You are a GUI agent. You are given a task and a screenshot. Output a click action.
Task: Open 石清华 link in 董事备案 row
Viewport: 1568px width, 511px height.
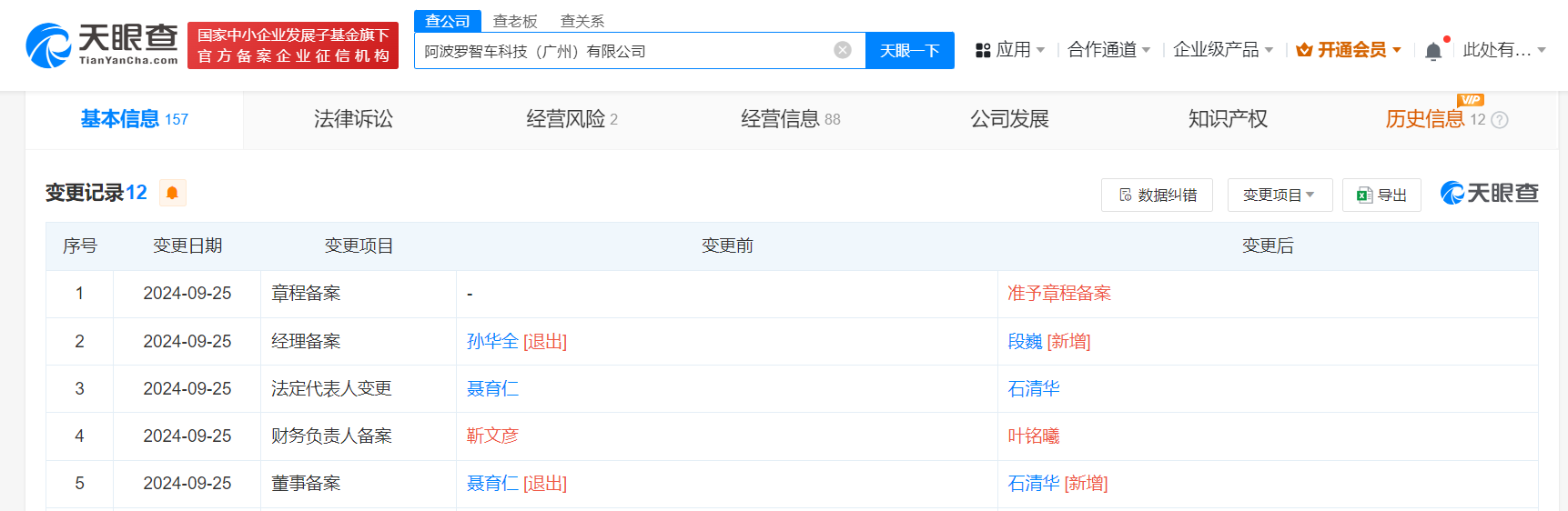coord(1034,483)
